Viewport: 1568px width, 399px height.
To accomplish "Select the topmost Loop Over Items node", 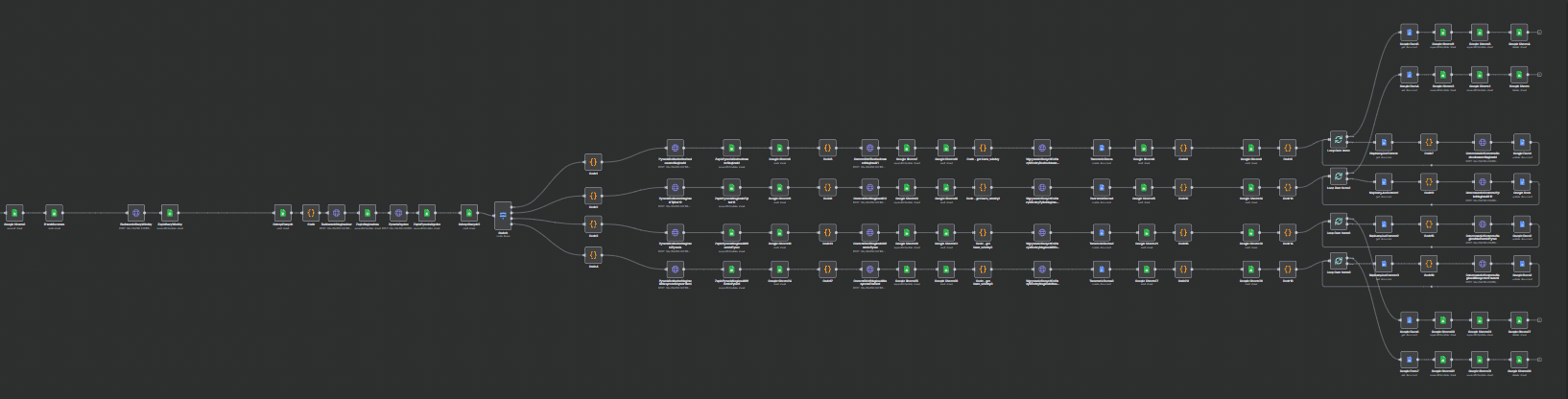I will [x=1339, y=140].
